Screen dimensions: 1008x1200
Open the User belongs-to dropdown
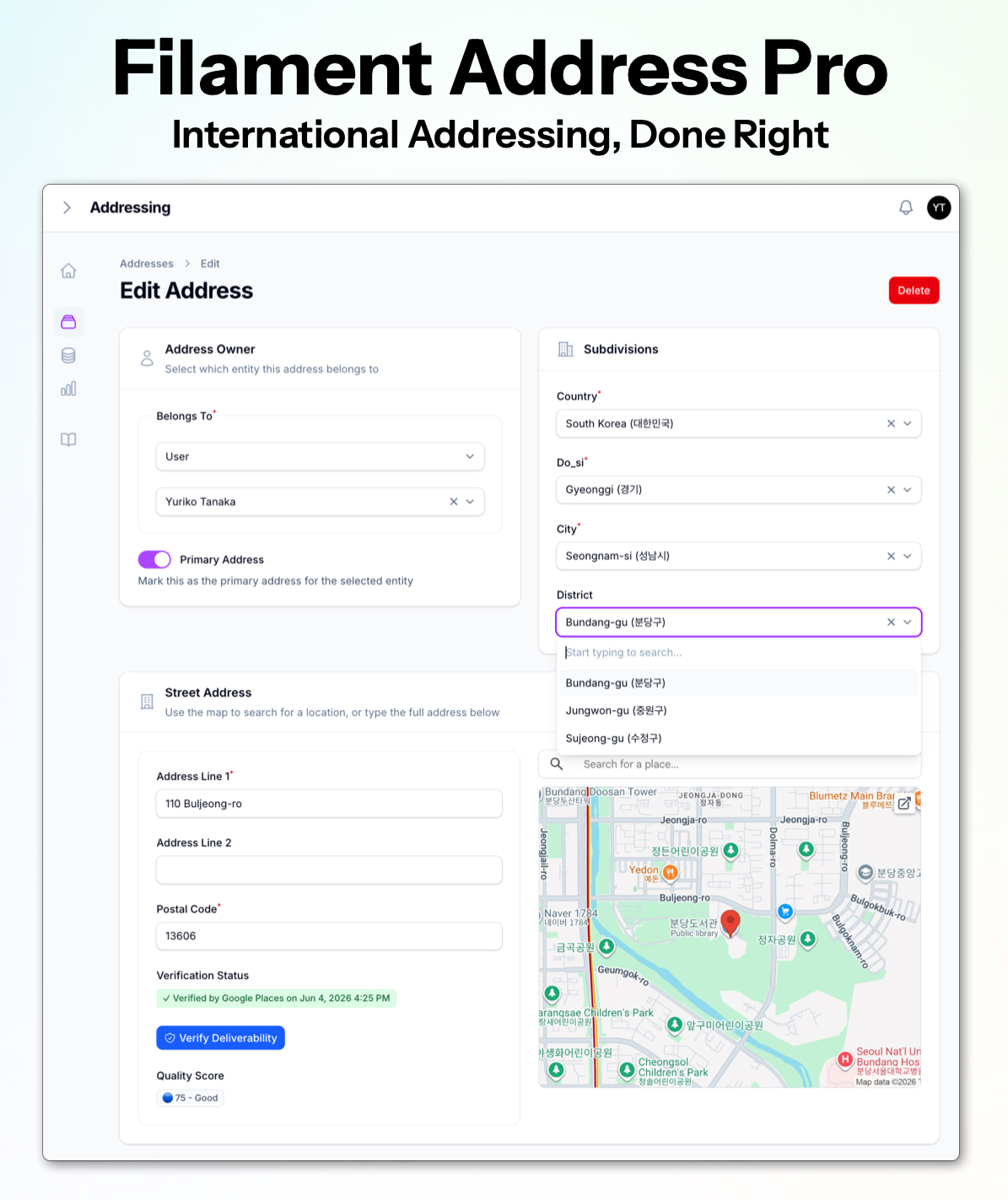coord(321,456)
